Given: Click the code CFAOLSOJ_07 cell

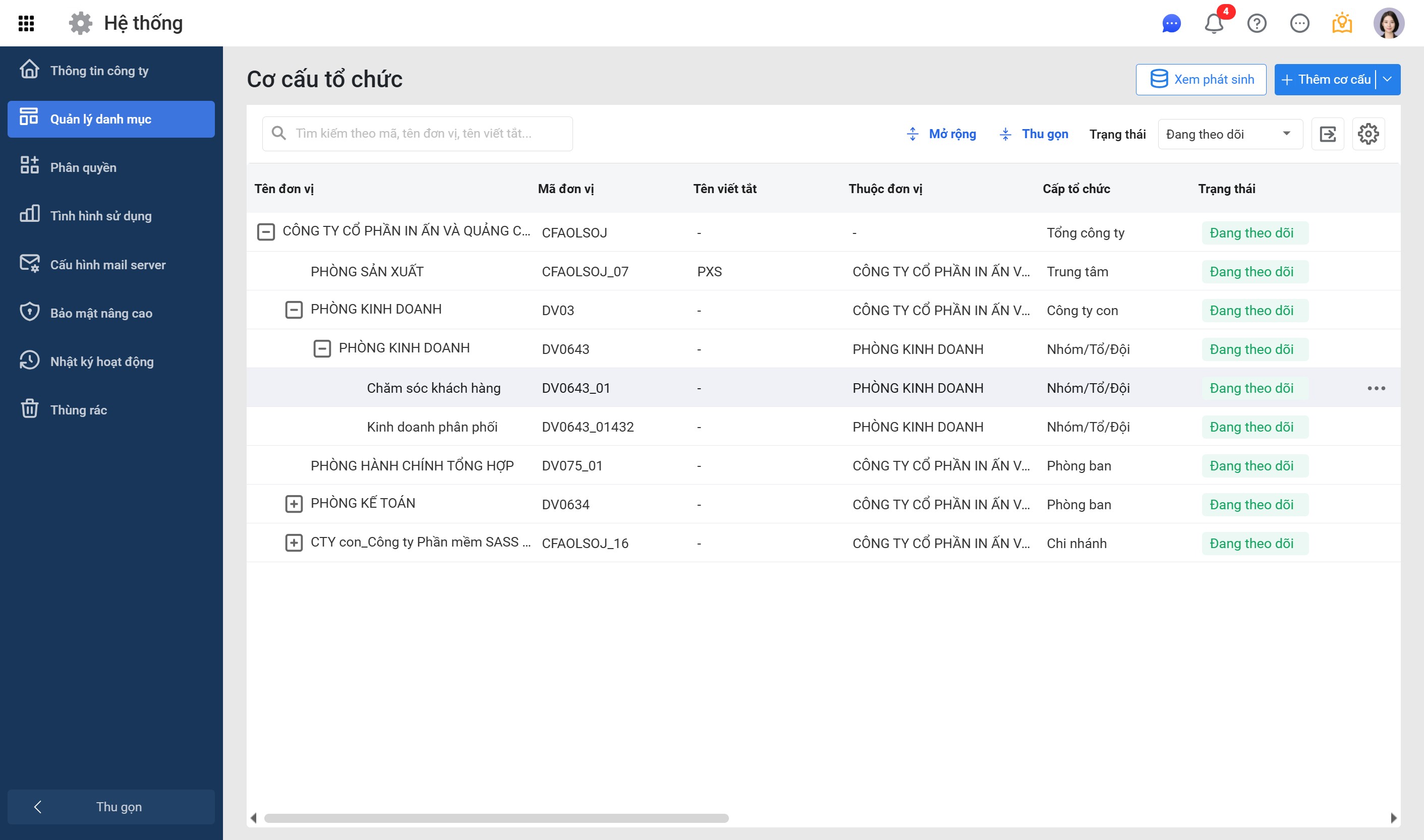Looking at the screenshot, I should [585, 272].
